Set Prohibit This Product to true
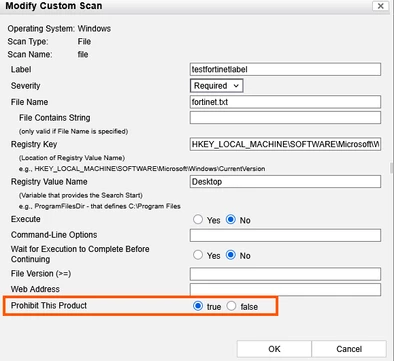Viewport: 394px width, 361px height. click(198, 306)
